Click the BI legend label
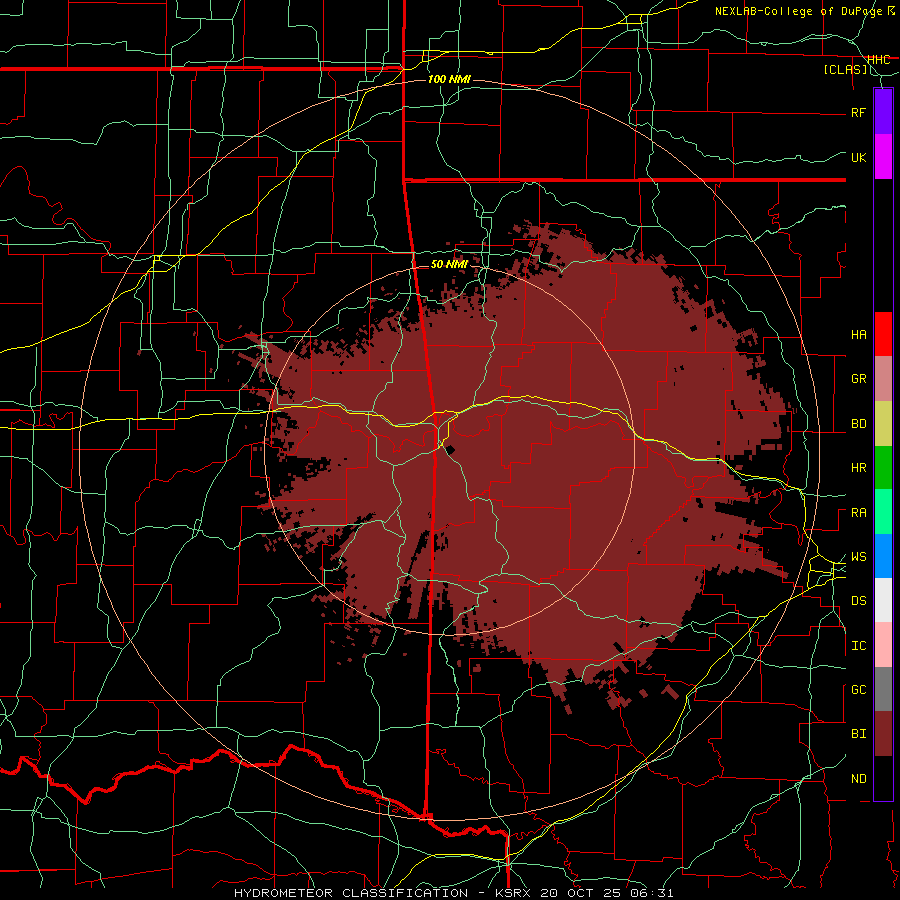This screenshot has height=900, width=900. click(858, 734)
